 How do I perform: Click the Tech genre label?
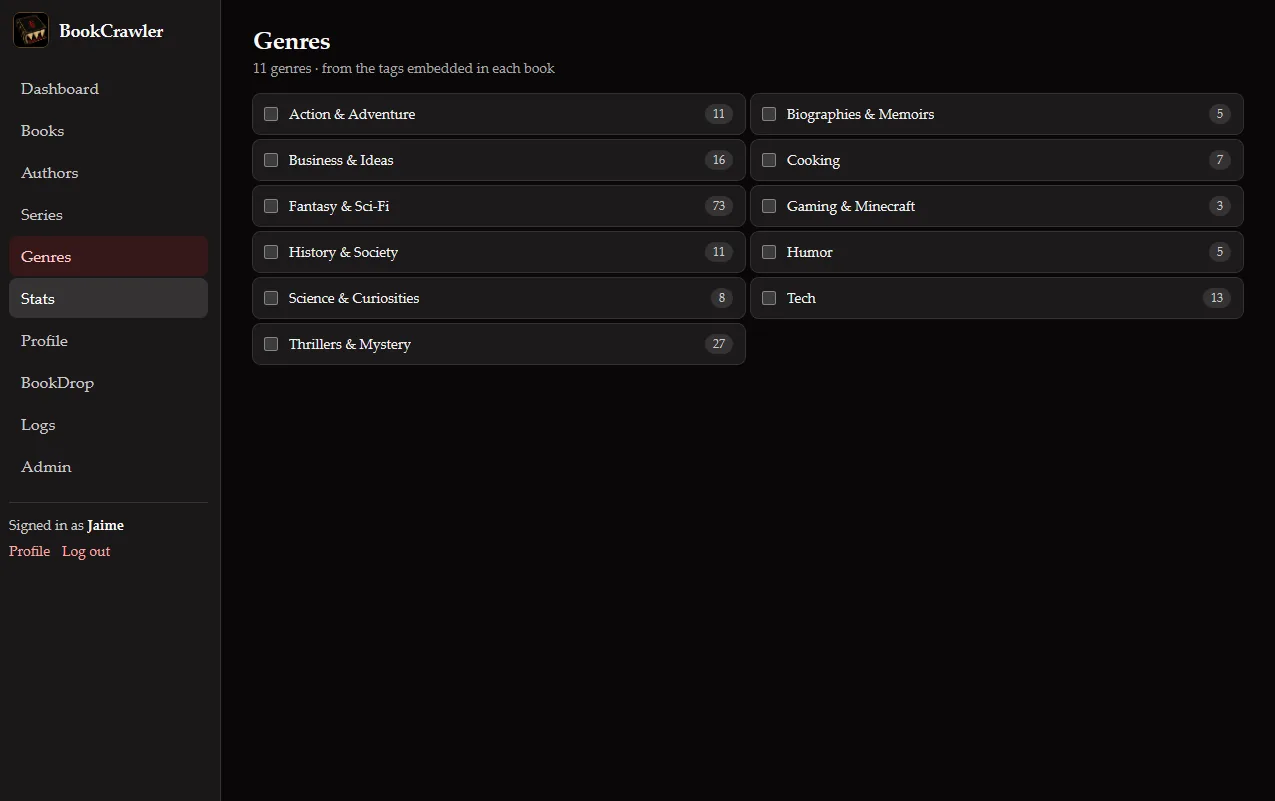click(801, 298)
